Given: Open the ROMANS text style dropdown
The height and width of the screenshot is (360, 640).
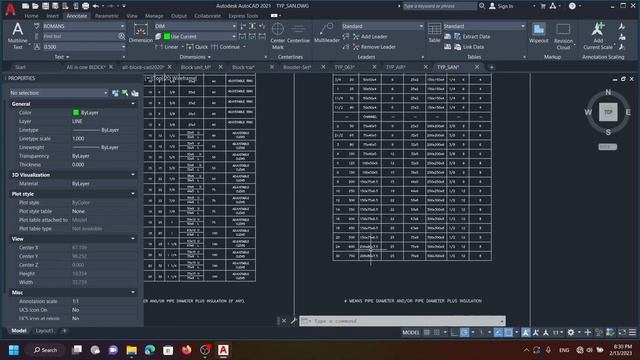Looking at the screenshot, I should [x=84, y=26].
